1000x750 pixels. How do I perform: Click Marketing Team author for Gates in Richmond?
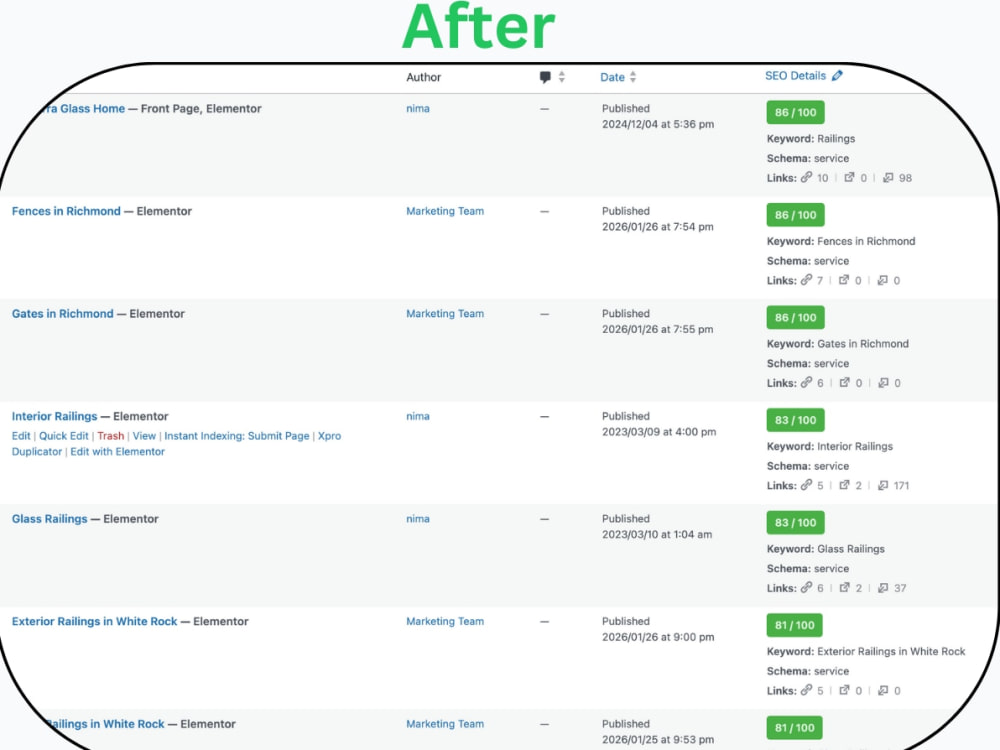[x=445, y=314]
